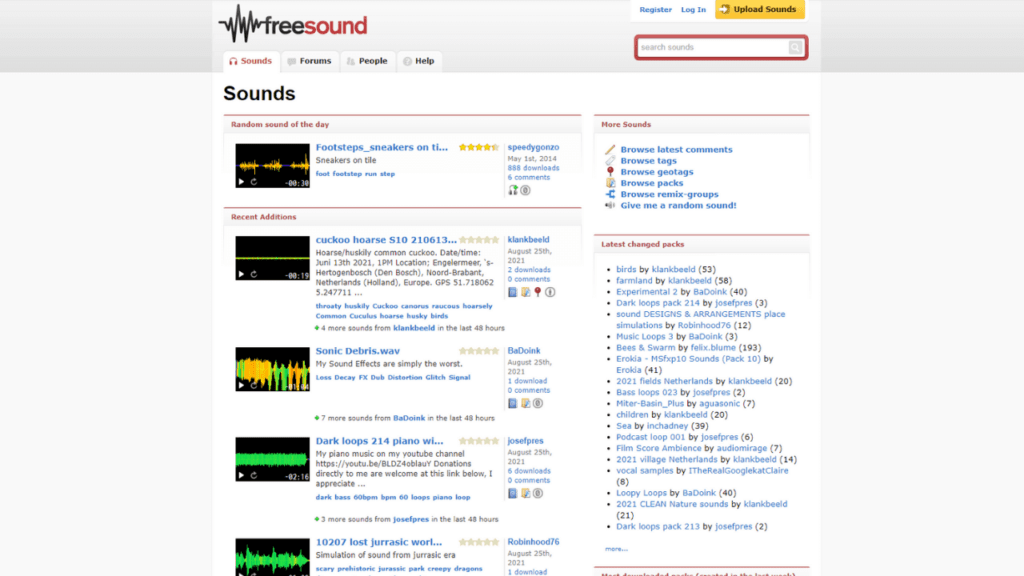1024x576 pixels.
Task: Play the Dark loops 214 piano preview
Action: 240,475
